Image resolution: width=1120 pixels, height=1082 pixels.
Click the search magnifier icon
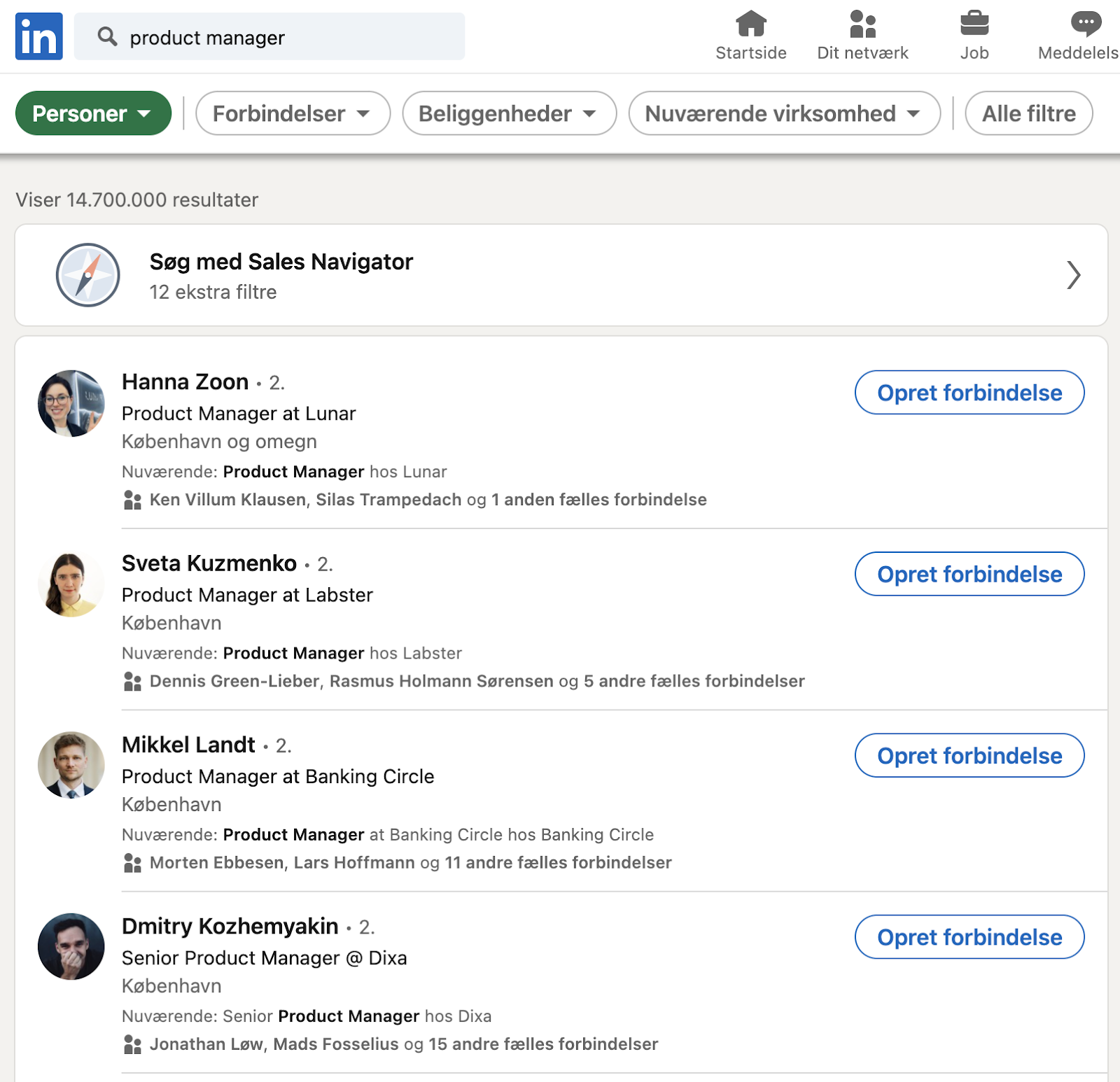point(107,36)
